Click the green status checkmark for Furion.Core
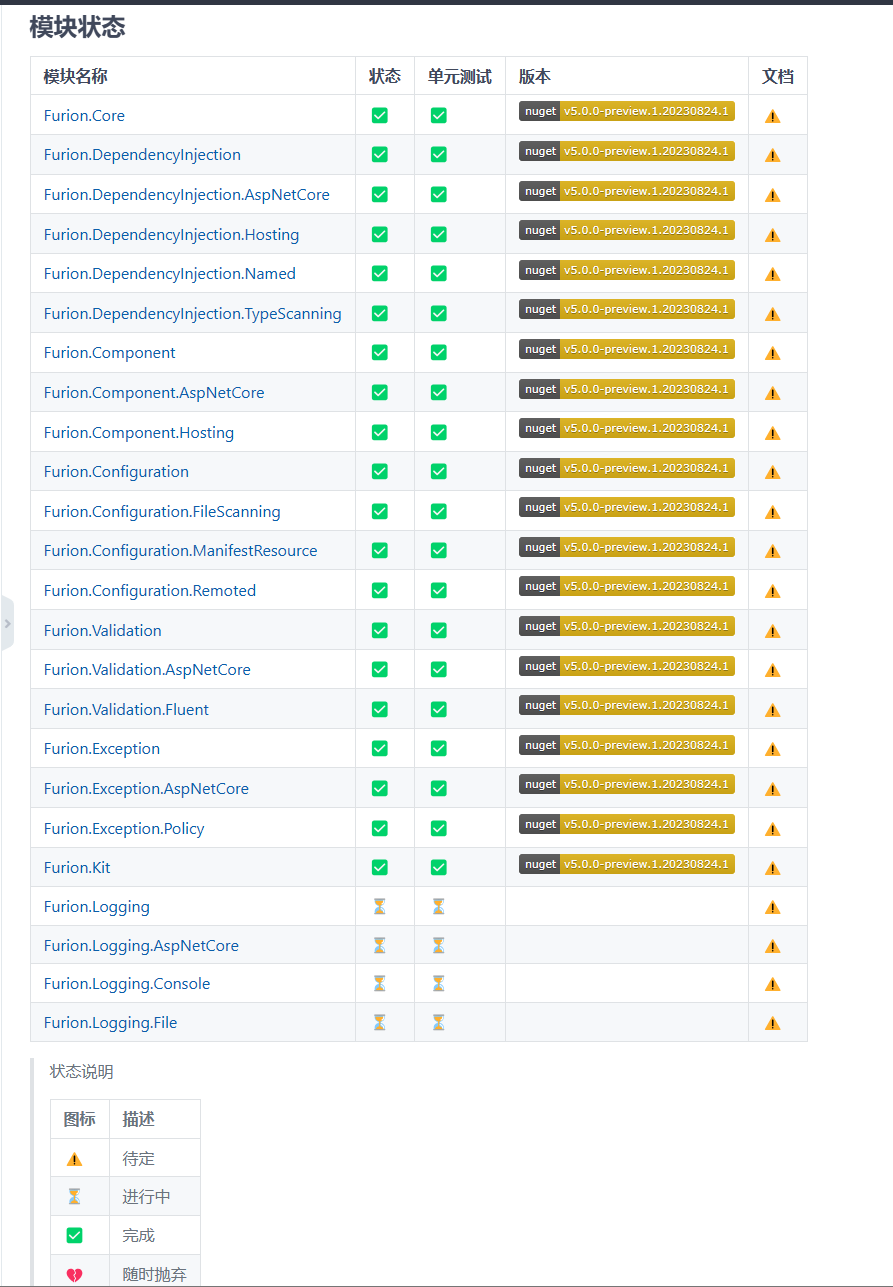 pos(379,115)
